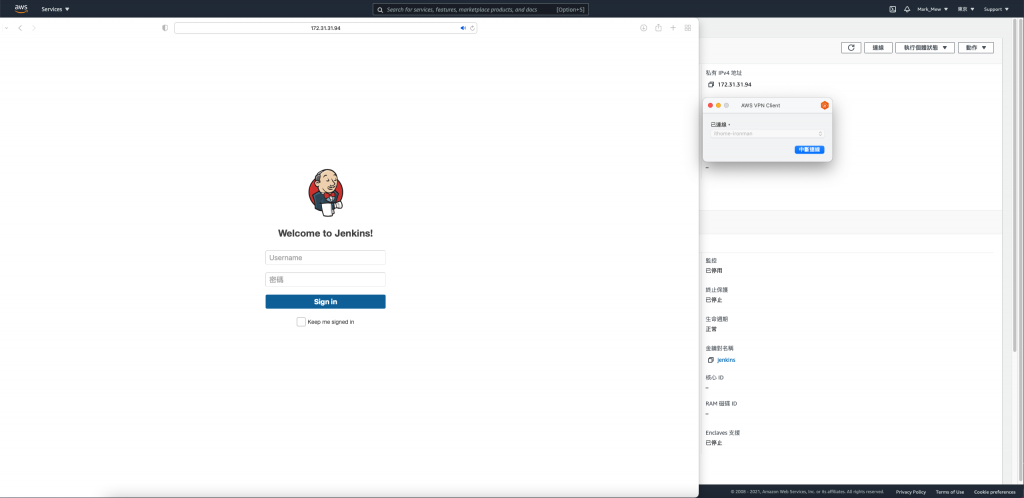
Task: Open the ithome-ironman VPN profile selector
Action: (x=767, y=133)
